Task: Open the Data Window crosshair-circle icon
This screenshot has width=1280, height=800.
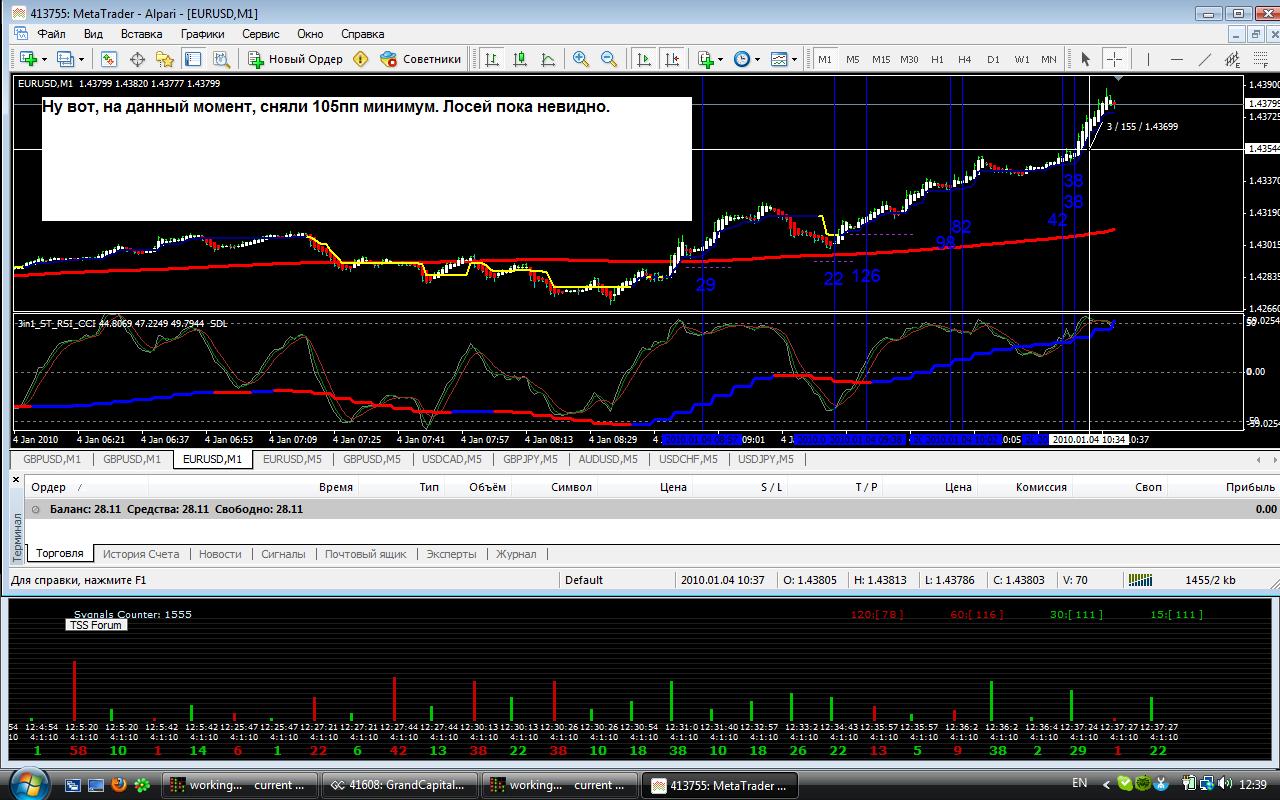Action: point(137,59)
